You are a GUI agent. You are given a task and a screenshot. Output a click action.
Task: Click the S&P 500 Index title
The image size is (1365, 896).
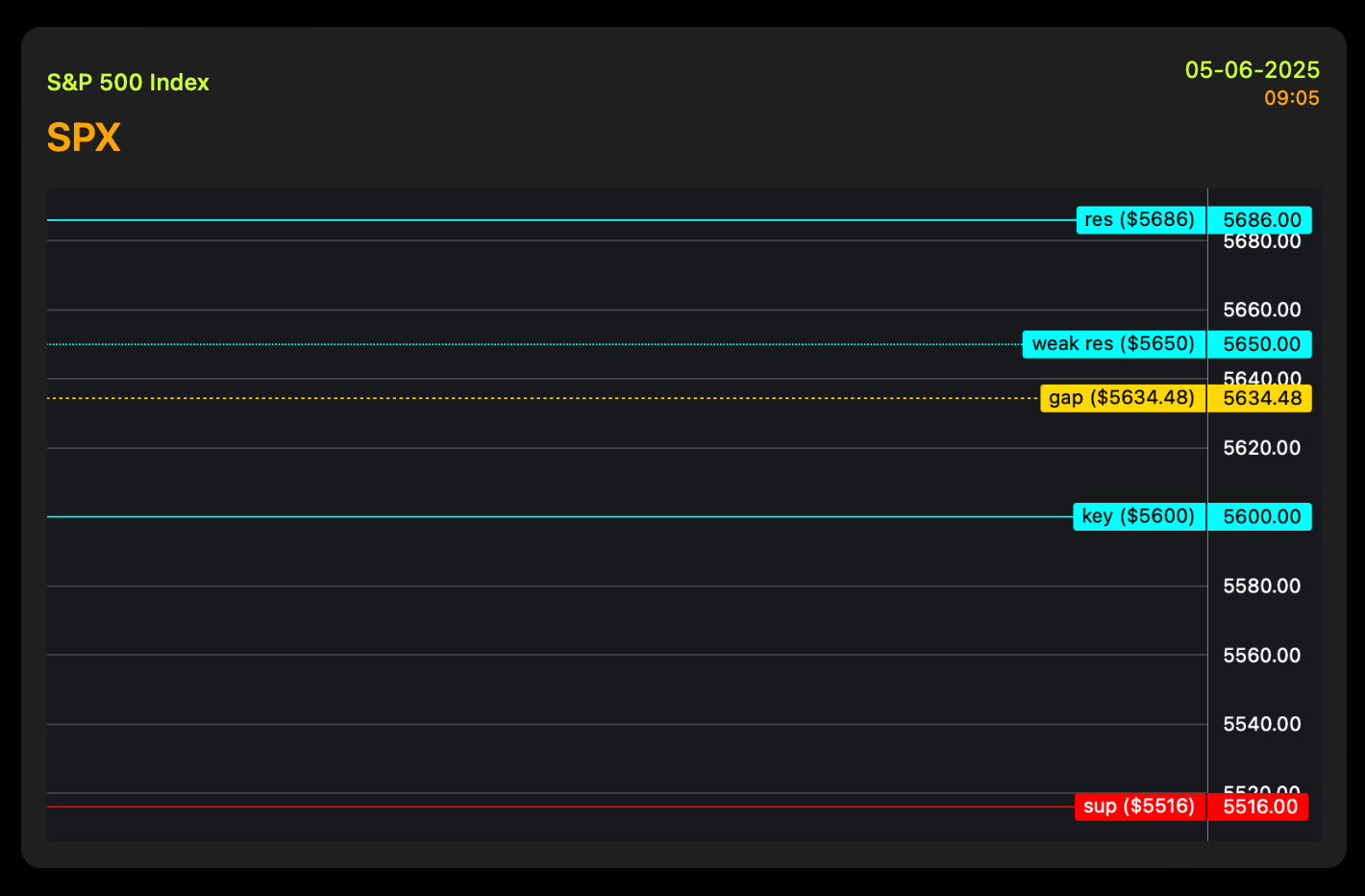[128, 83]
